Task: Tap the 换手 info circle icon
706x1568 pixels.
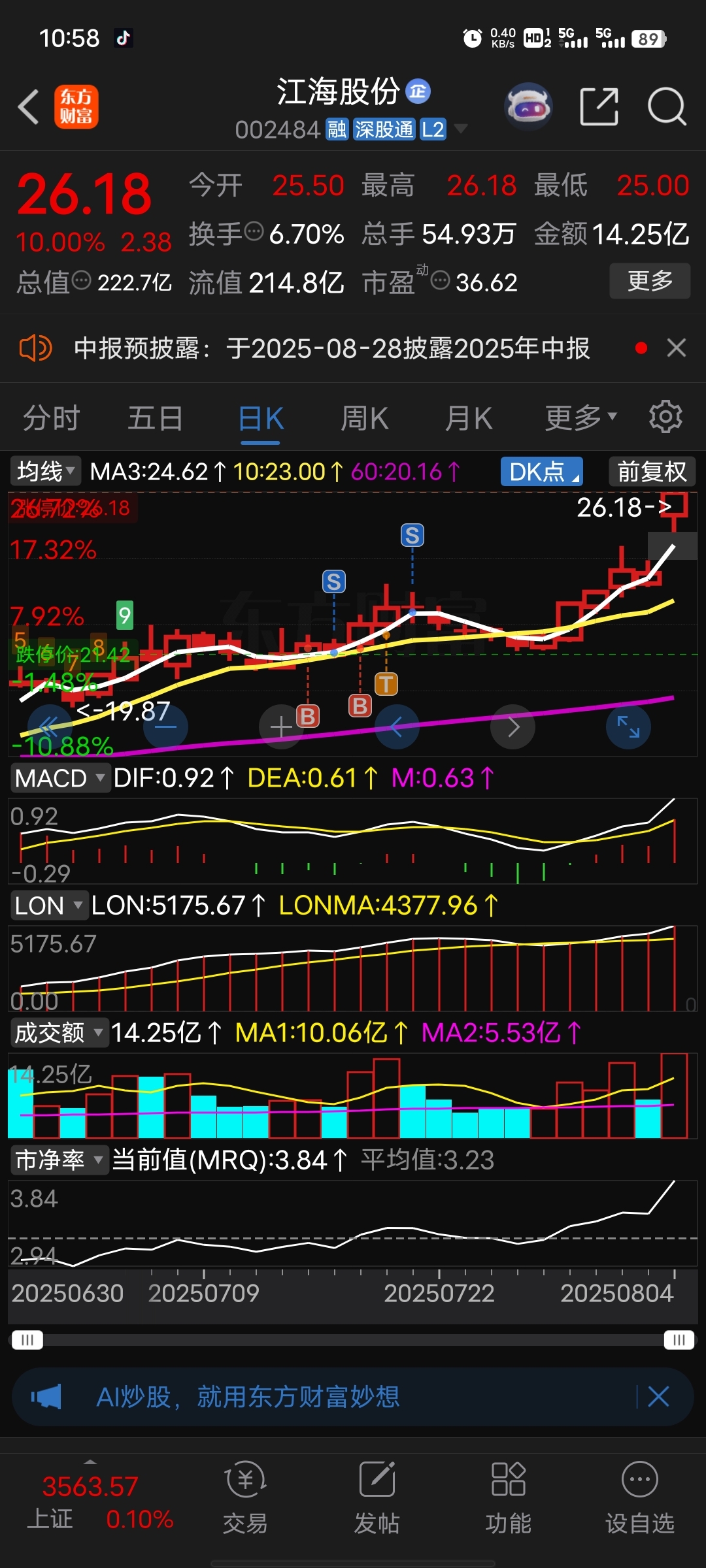Action: [254, 231]
